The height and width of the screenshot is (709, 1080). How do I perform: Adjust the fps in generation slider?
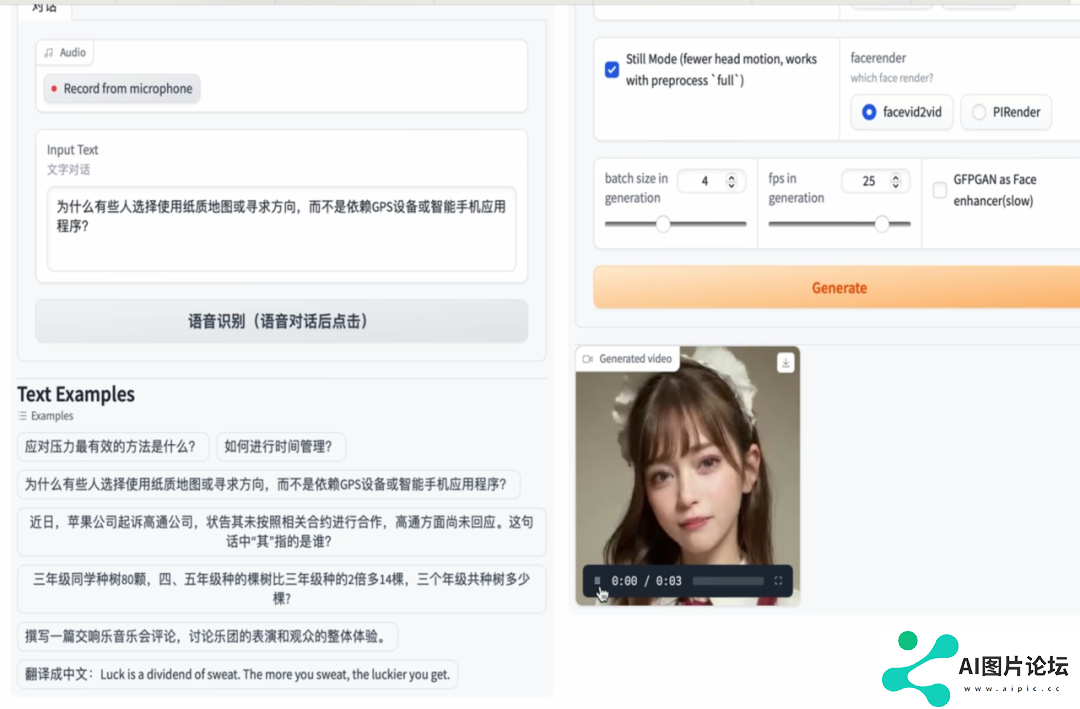coord(840,224)
